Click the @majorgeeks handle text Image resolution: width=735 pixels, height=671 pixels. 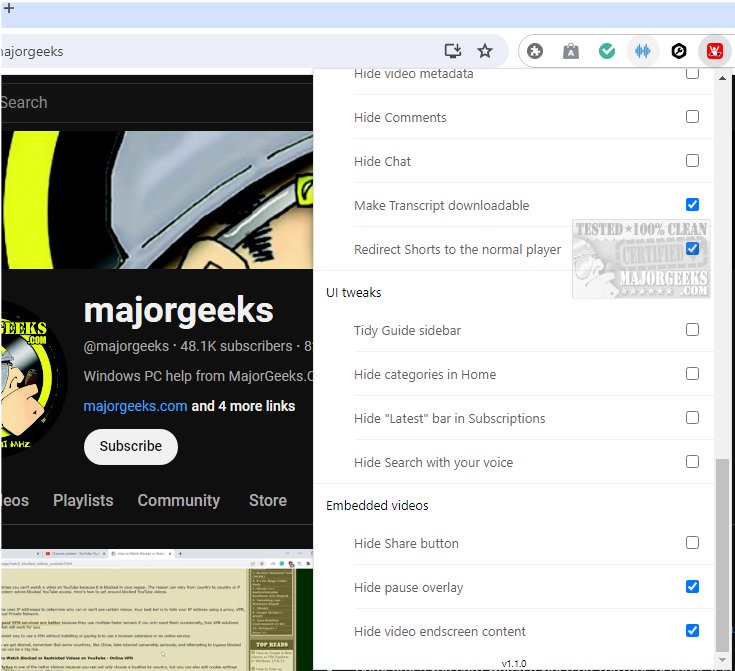click(x=126, y=346)
